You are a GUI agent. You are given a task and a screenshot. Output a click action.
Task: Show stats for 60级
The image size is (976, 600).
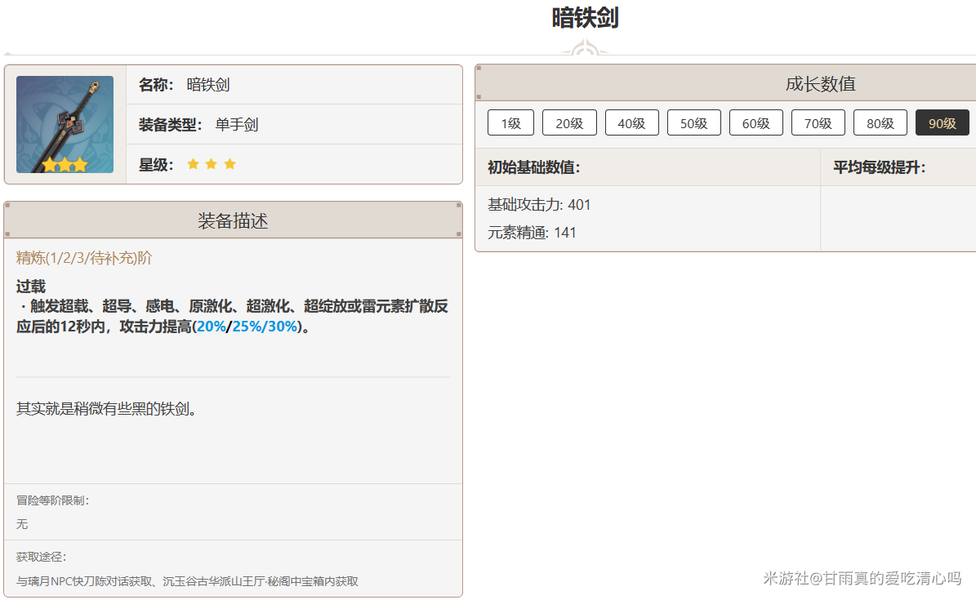point(755,123)
